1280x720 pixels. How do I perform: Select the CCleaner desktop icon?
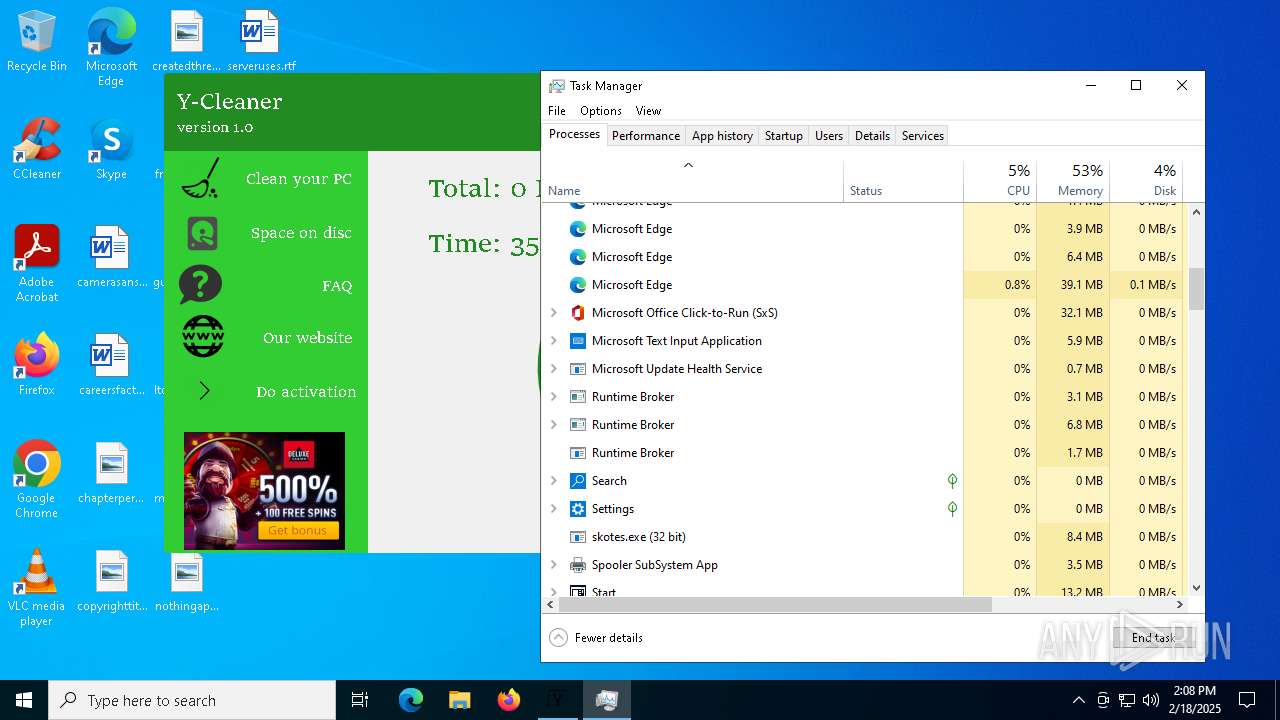point(37,150)
